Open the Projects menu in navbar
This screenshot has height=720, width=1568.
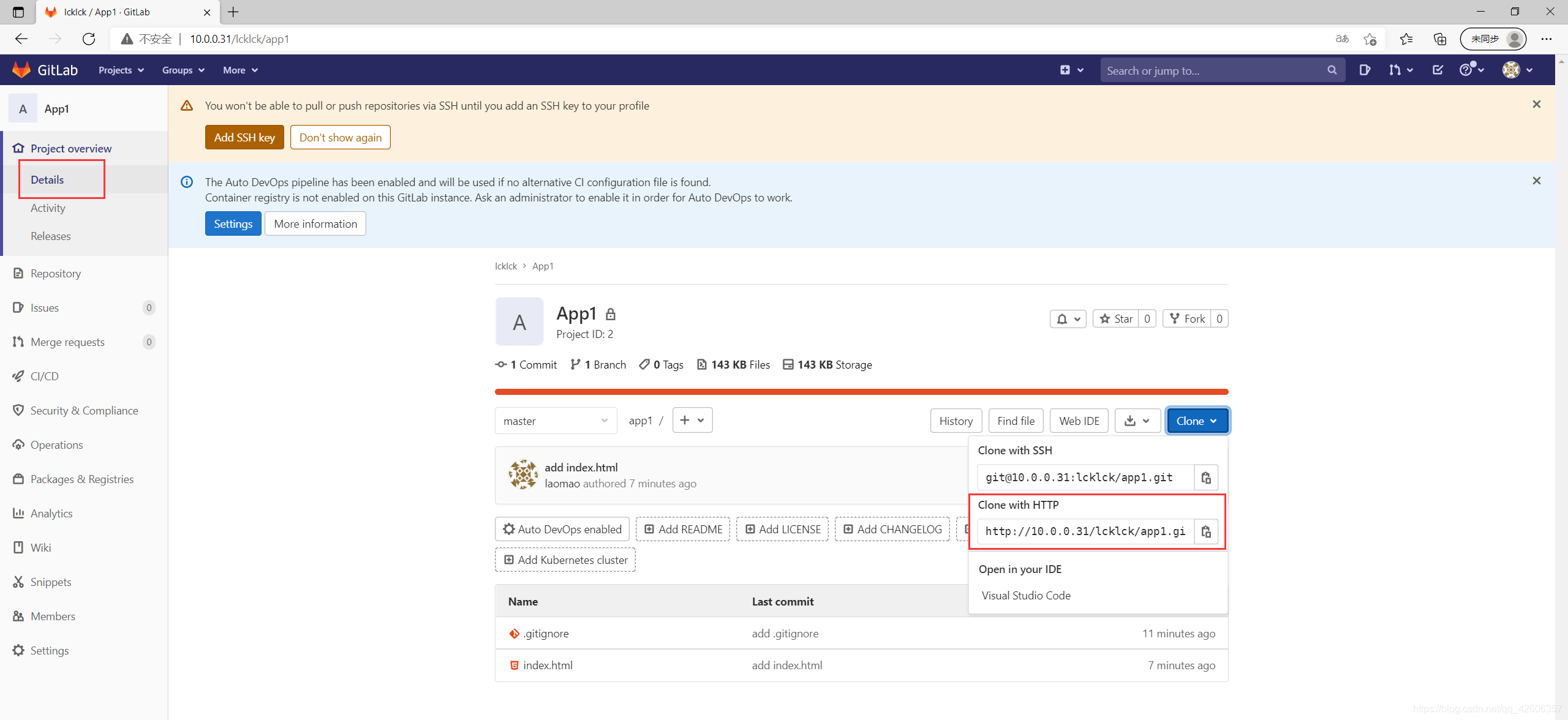(121, 70)
